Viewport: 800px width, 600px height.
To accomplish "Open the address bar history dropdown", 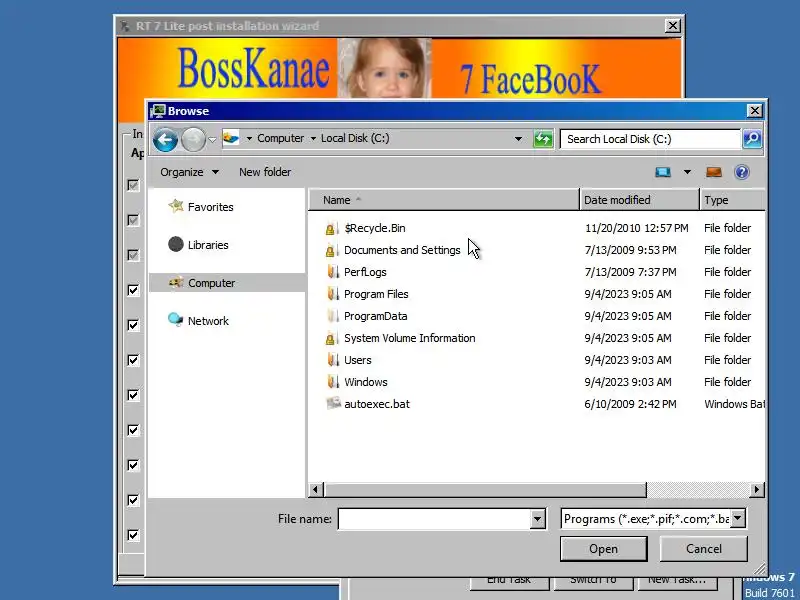I will [x=518, y=139].
